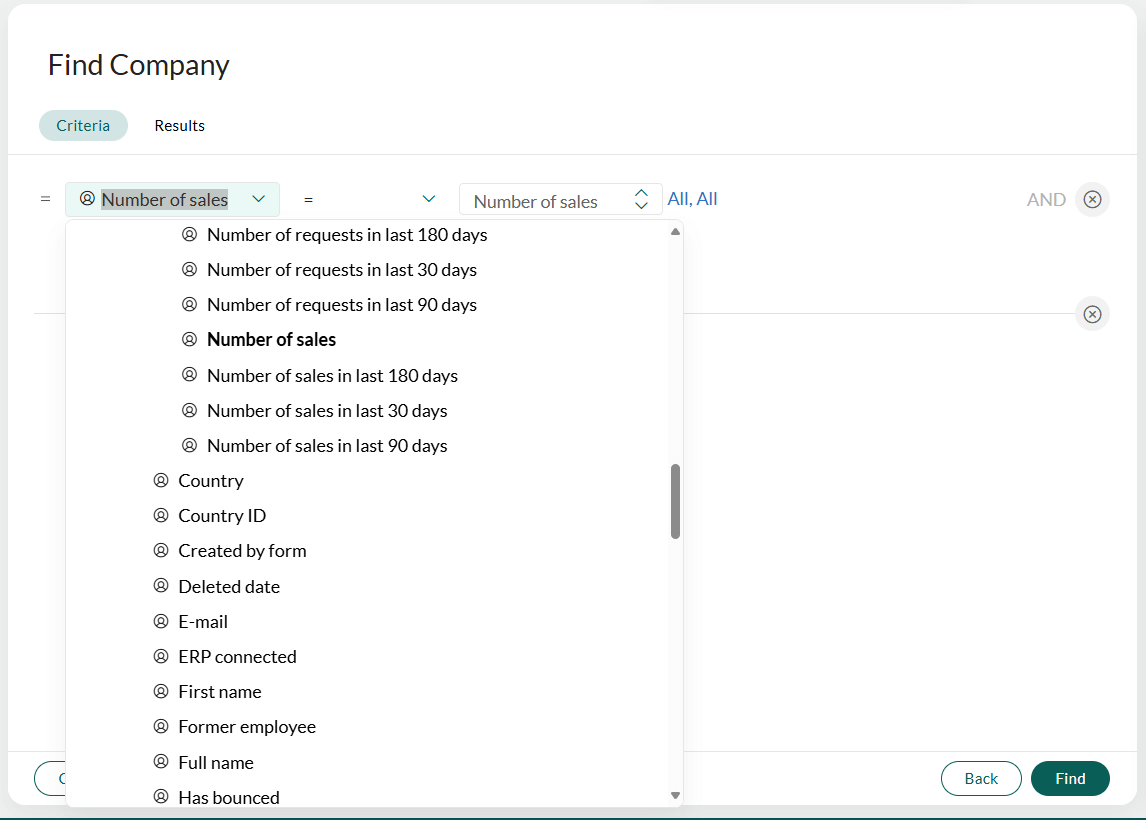Click the person icon next to "E-mail"
This screenshot has width=1146, height=820.
(161, 621)
